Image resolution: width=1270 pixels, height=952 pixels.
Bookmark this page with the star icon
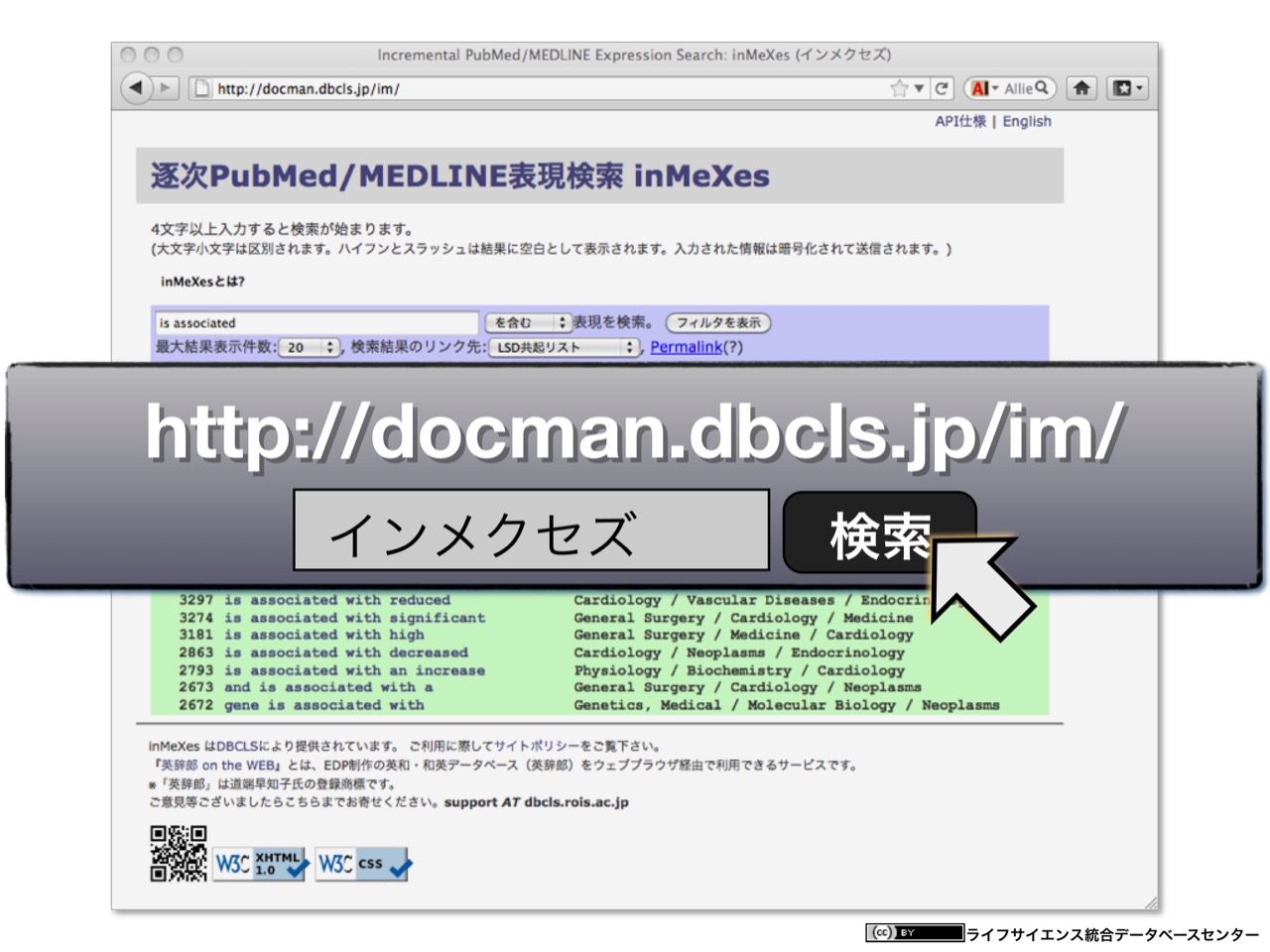click(x=899, y=88)
